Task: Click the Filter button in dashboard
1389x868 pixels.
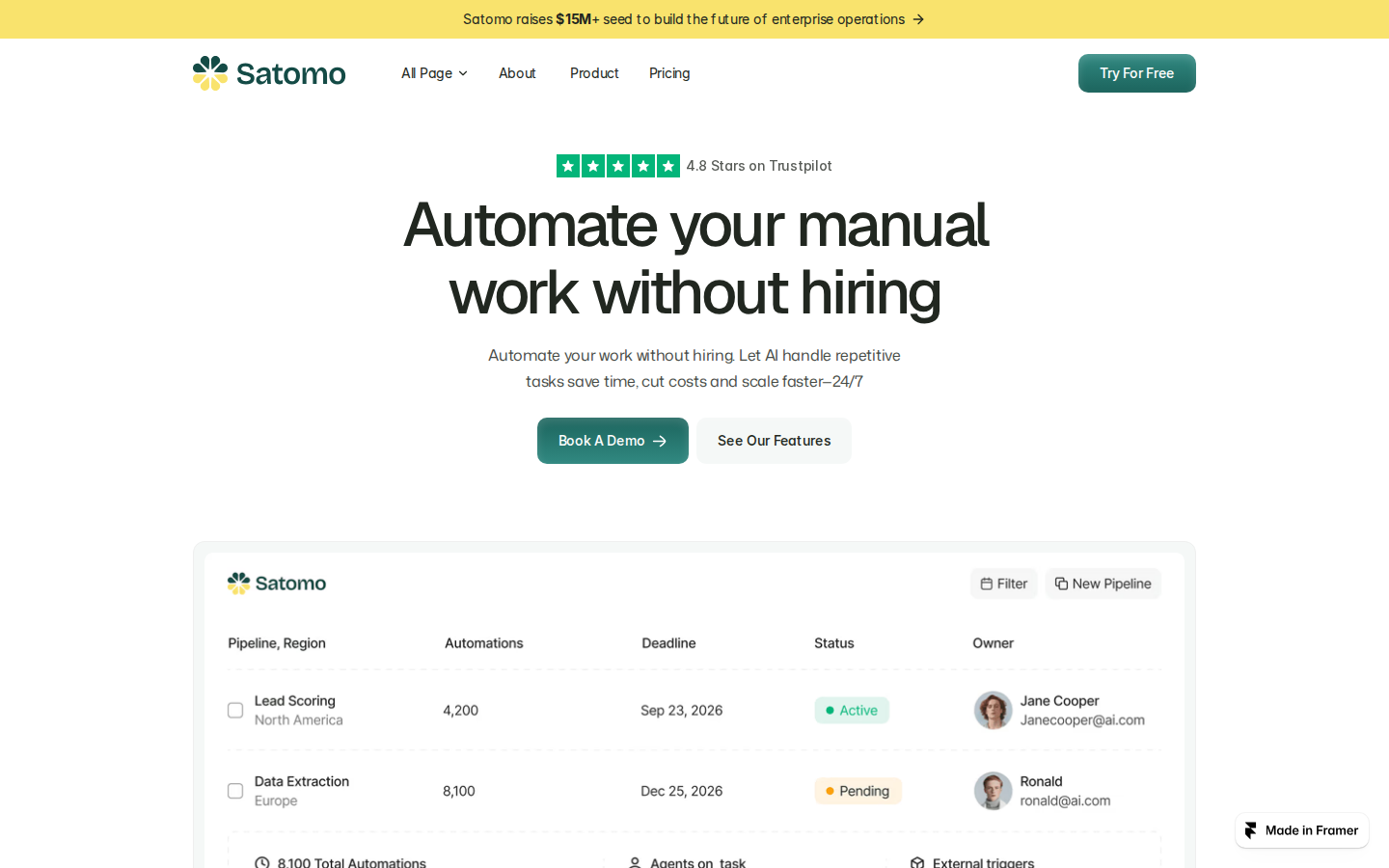Action: (1004, 583)
